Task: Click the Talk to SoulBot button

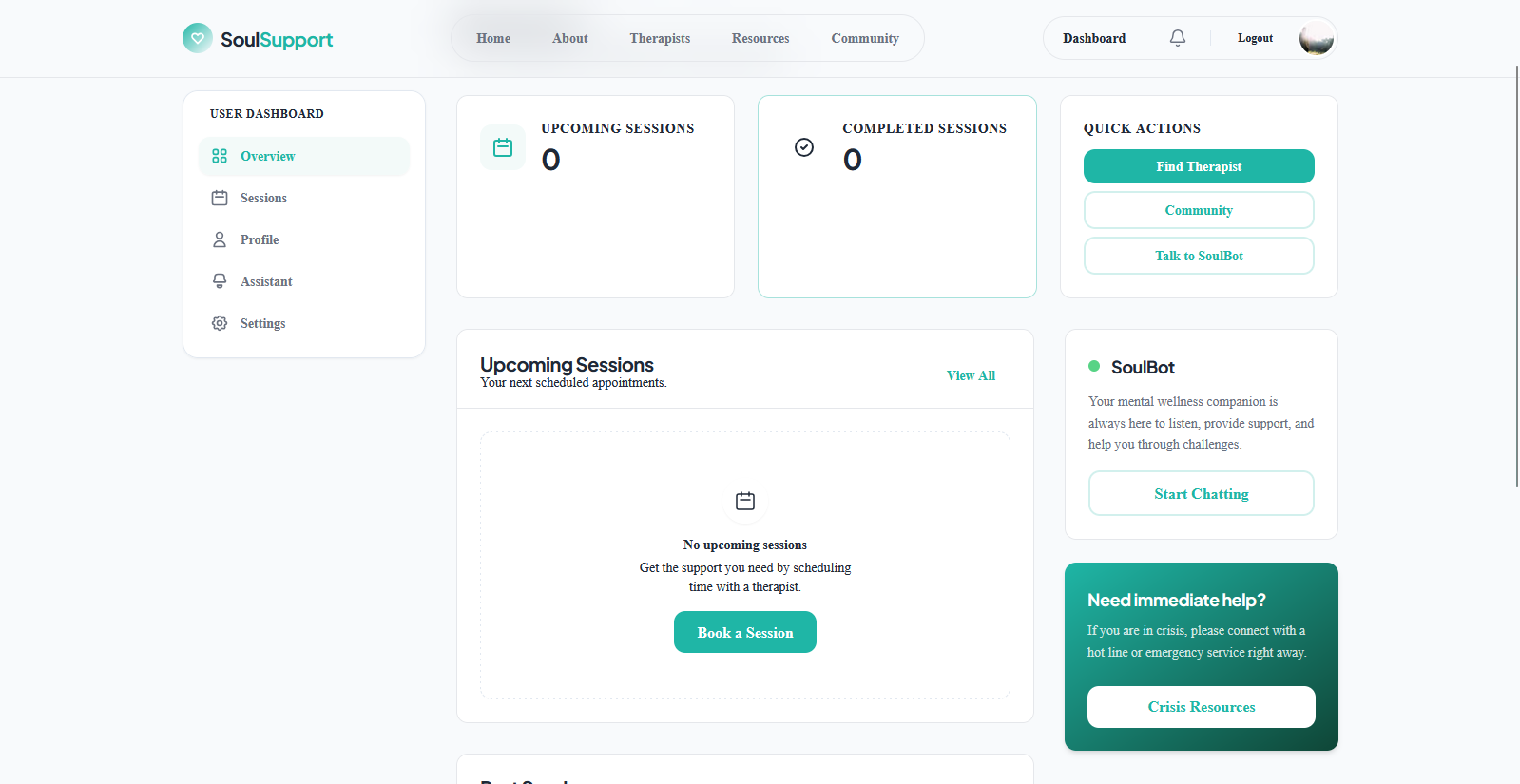Action: point(1199,256)
